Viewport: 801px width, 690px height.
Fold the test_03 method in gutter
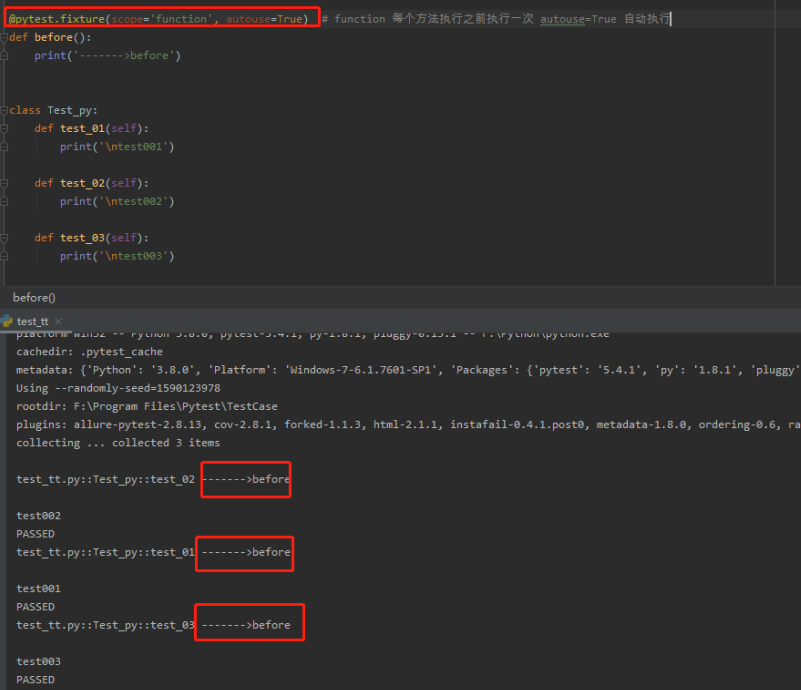[4, 238]
